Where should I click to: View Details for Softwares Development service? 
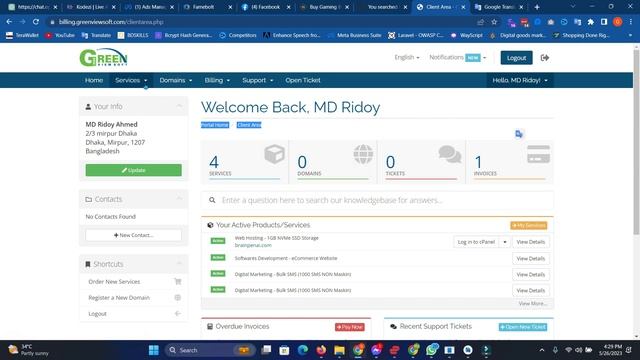click(531, 258)
